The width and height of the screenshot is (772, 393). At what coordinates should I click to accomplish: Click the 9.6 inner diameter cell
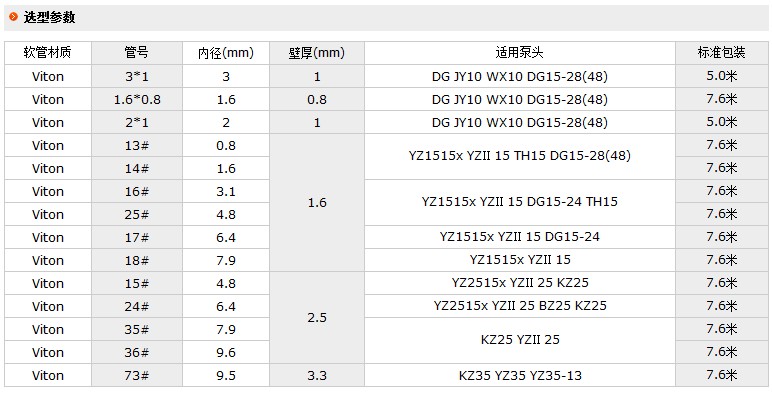pyautogui.click(x=226, y=352)
